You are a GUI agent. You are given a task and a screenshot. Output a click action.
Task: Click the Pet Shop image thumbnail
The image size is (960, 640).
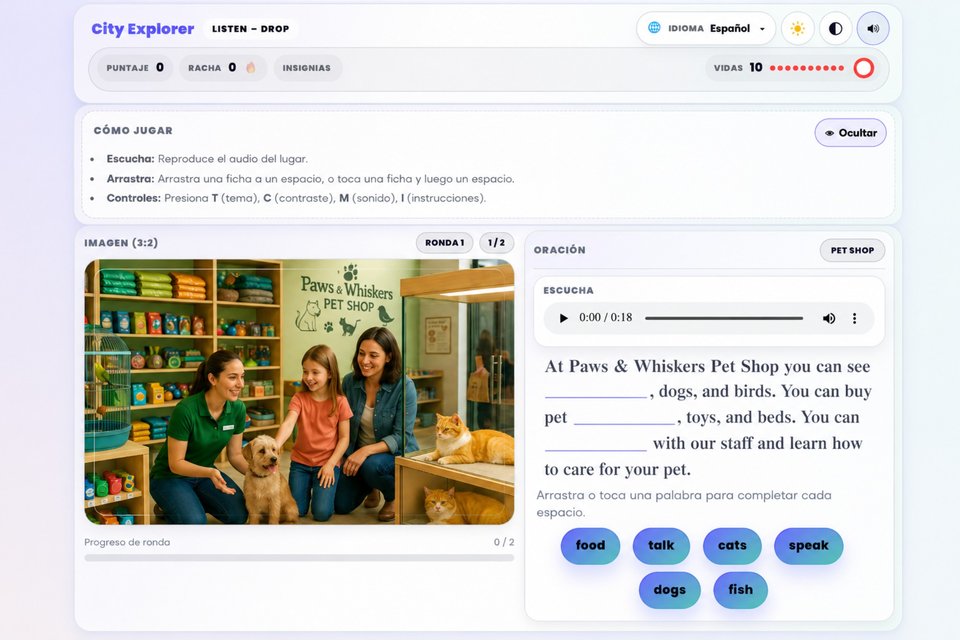click(x=299, y=391)
